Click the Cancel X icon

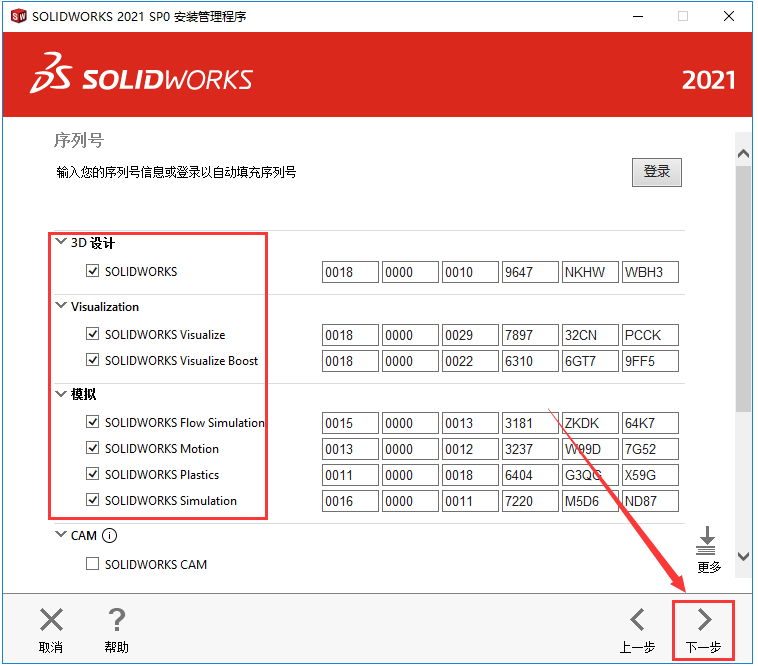pyautogui.click(x=51, y=619)
